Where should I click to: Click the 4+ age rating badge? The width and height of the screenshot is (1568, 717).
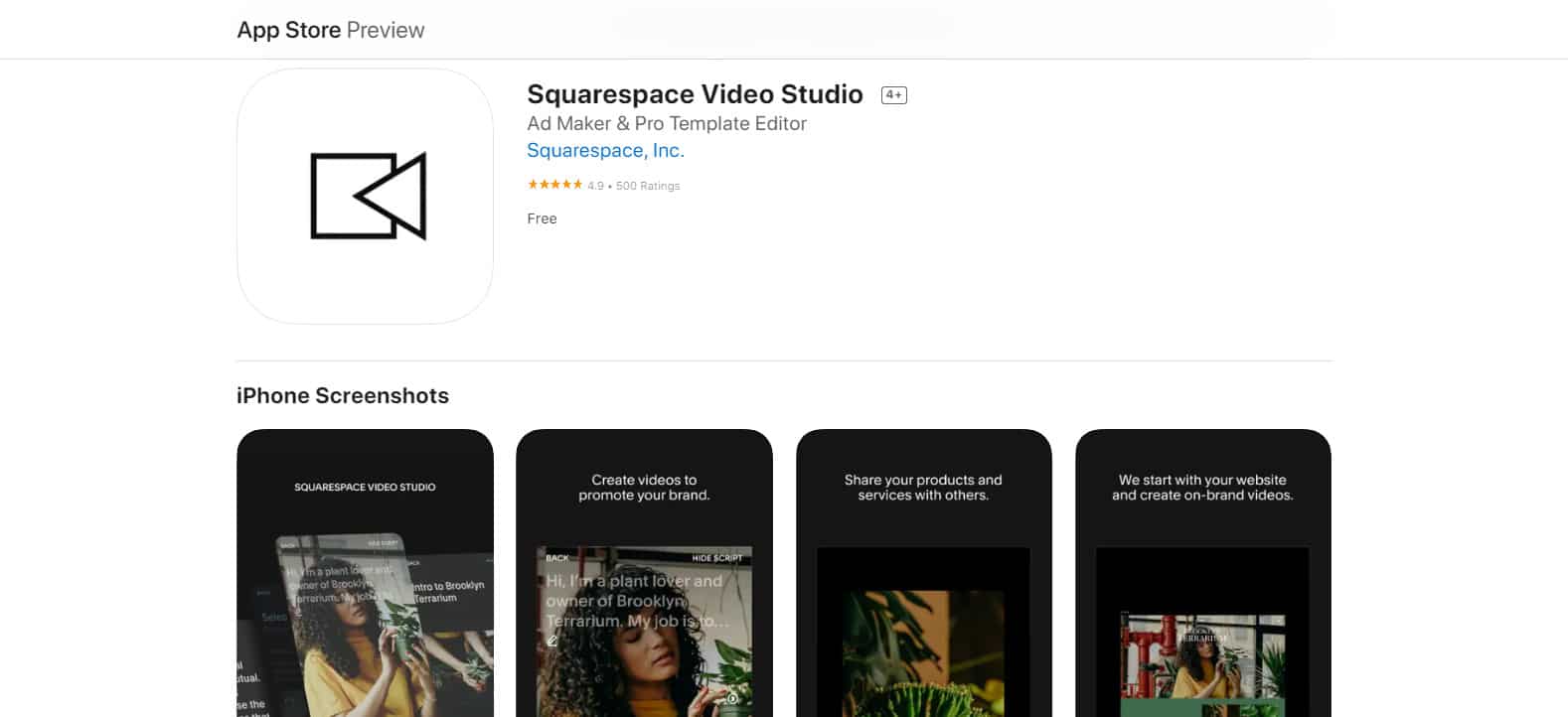pos(894,95)
